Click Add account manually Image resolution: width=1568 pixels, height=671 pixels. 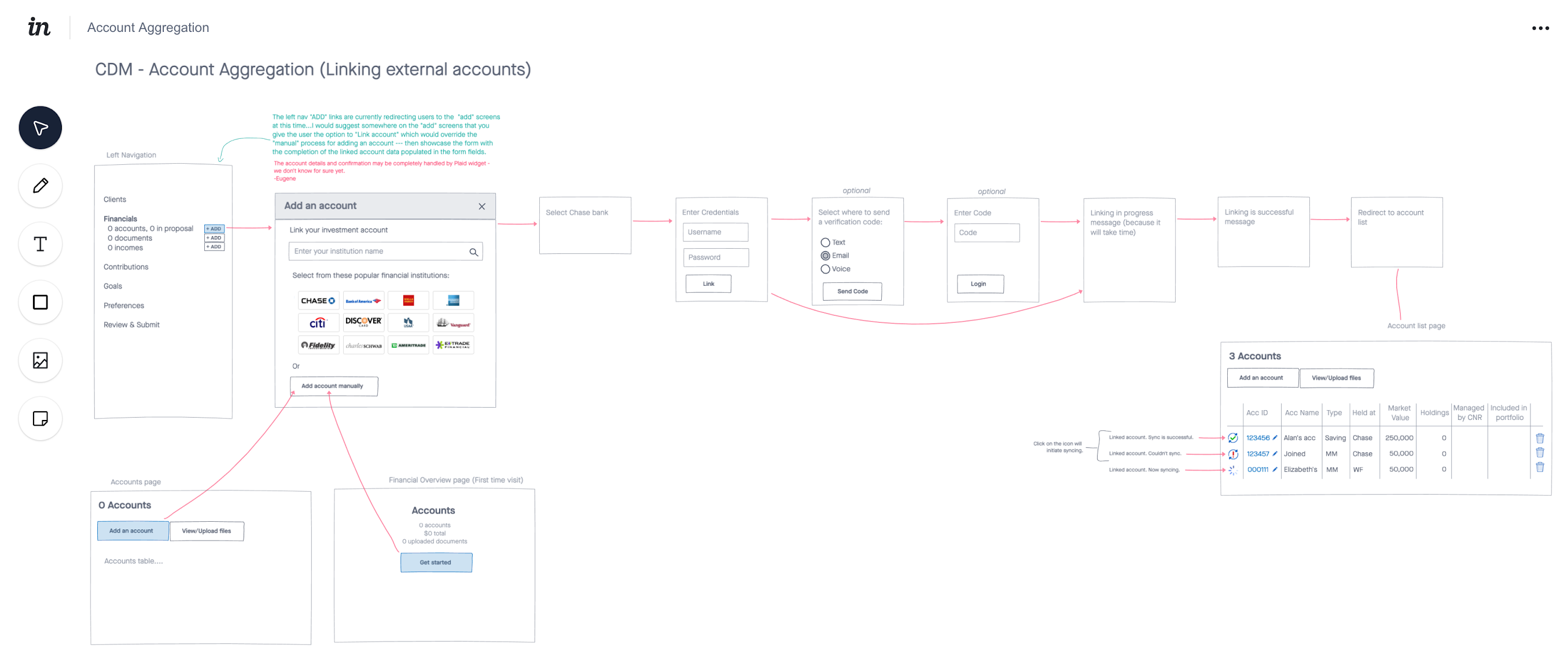[x=334, y=386]
